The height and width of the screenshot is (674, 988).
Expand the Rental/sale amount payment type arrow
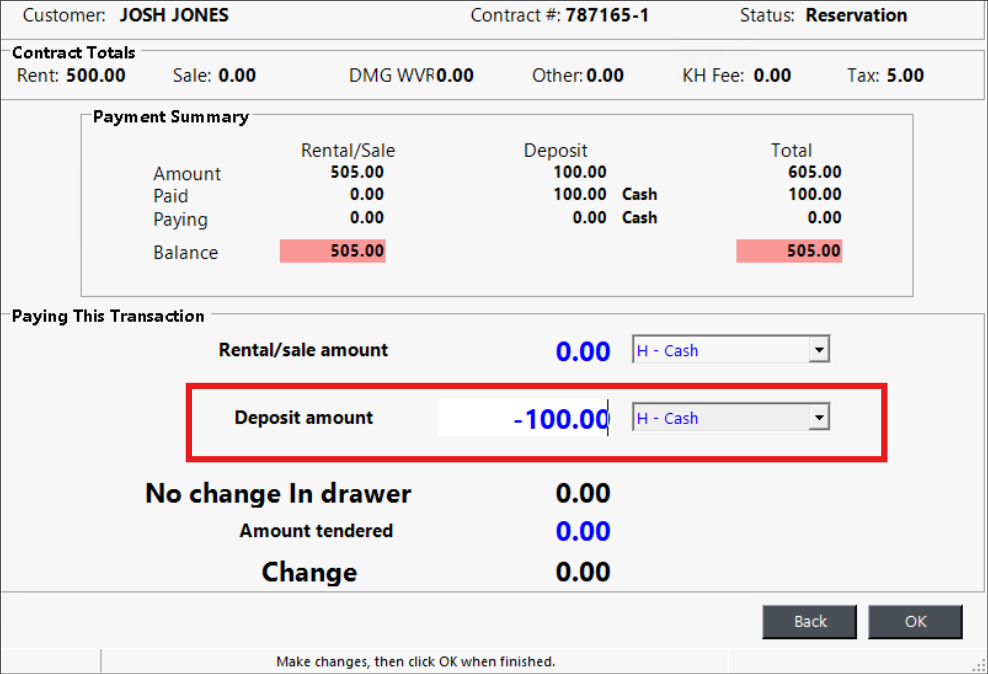(x=819, y=350)
